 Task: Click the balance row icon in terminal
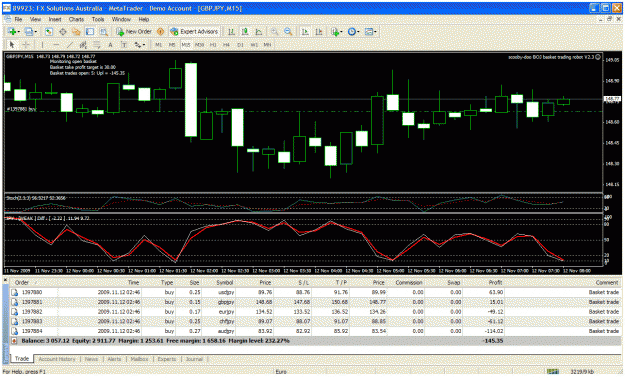point(14,341)
